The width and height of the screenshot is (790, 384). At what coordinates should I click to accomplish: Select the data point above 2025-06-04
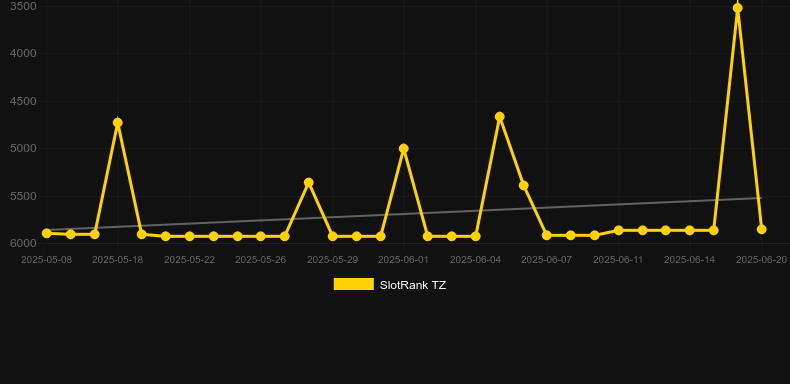point(476,236)
